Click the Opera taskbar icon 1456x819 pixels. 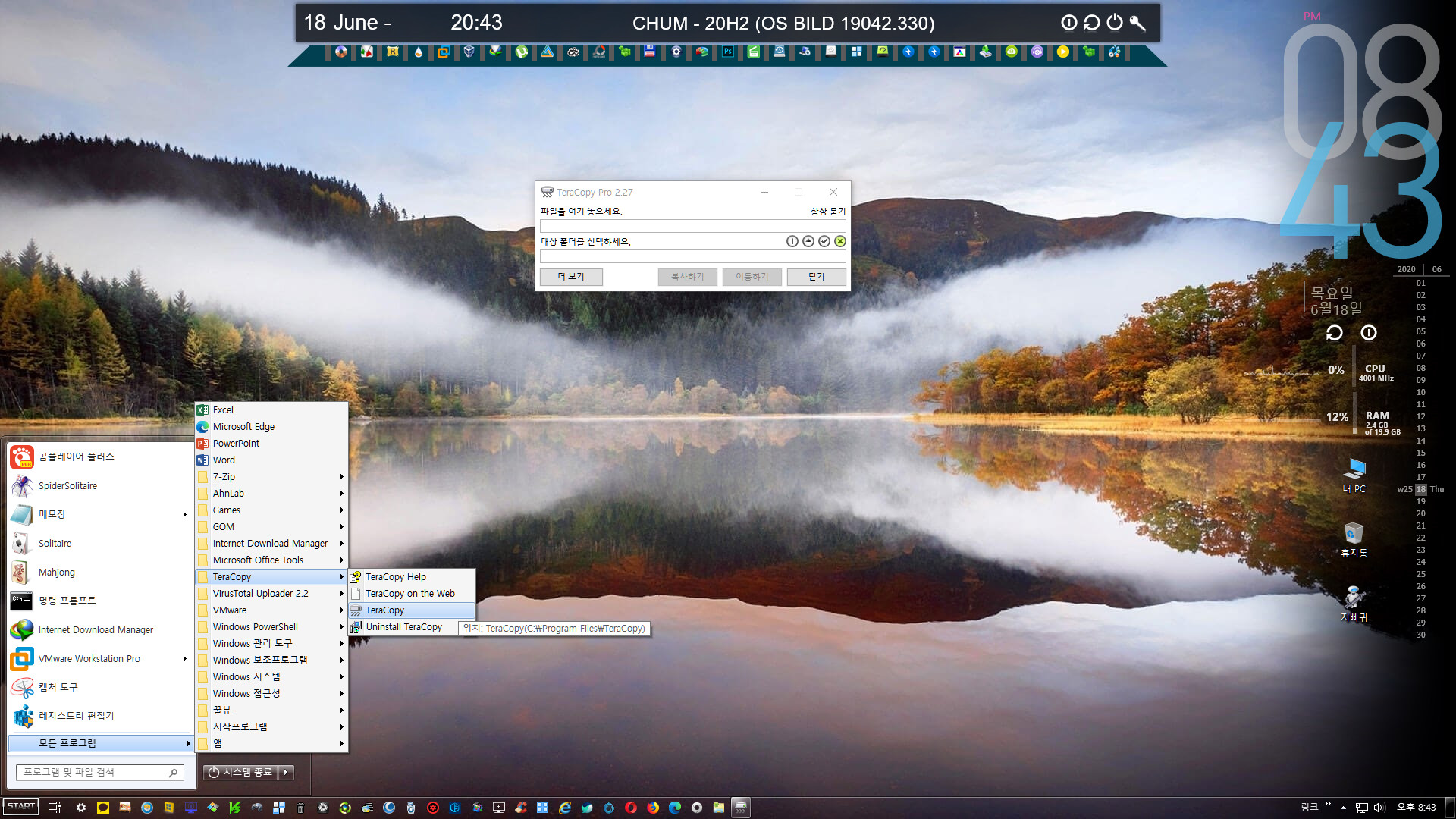point(631,808)
